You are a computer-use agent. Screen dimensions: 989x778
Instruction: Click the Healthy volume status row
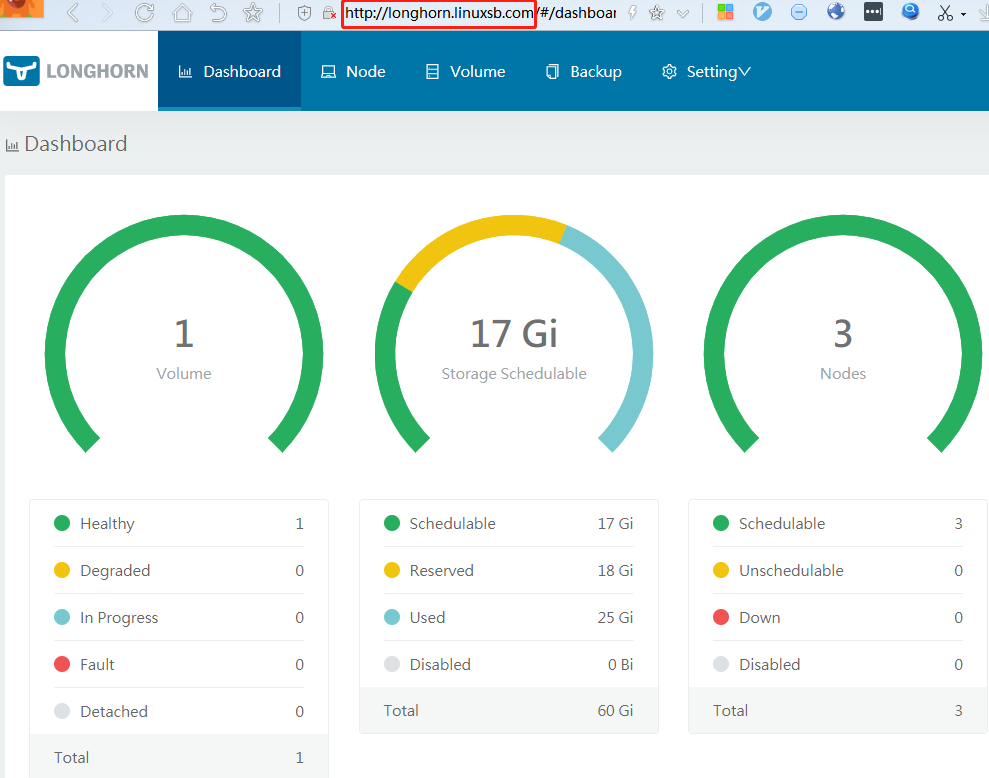pyautogui.click(x=179, y=523)
